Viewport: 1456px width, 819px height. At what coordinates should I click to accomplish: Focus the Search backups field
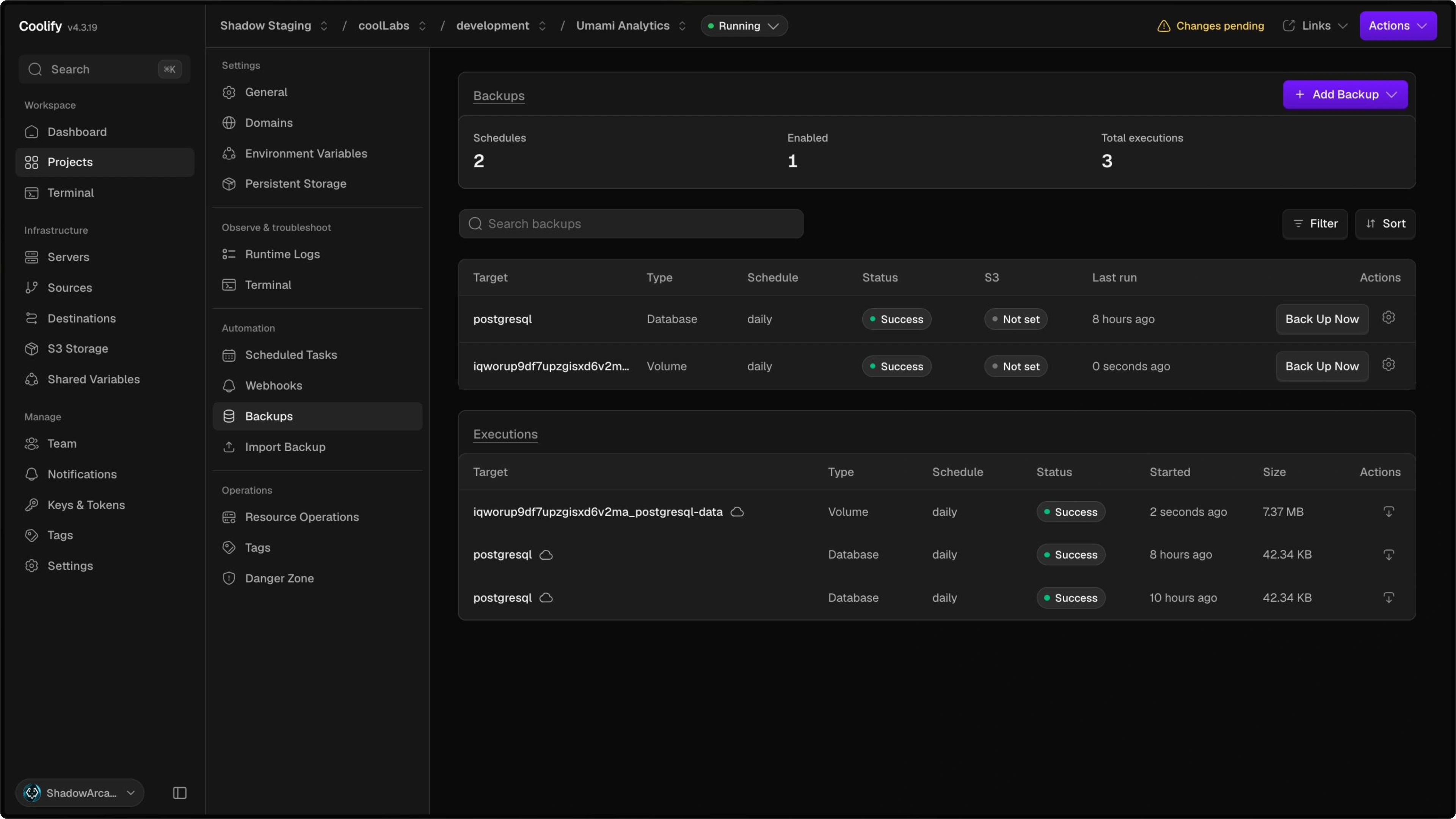pos(631,224)
